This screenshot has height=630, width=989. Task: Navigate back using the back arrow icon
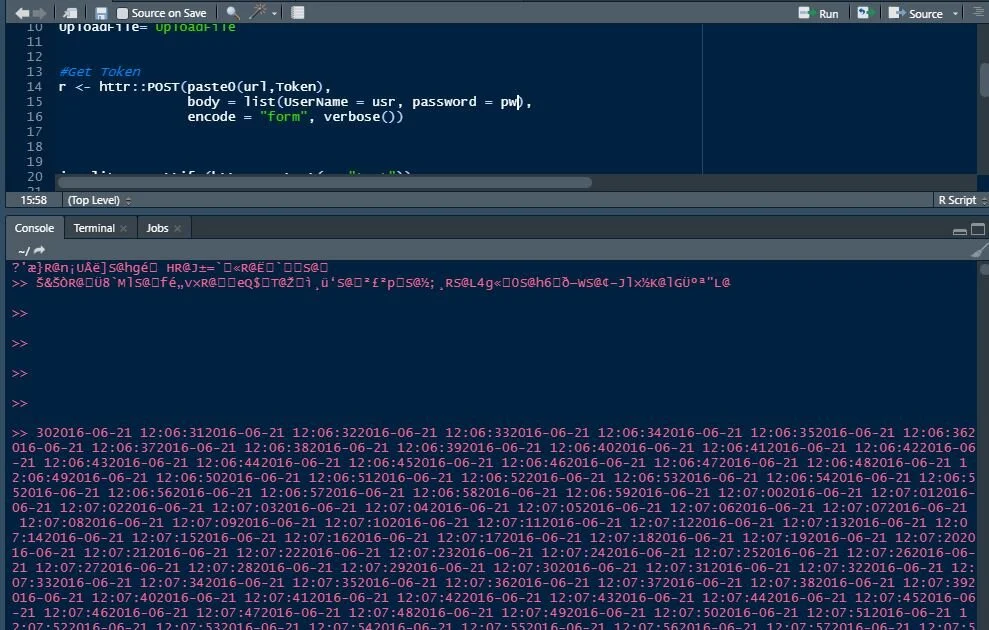click(22, 12)
